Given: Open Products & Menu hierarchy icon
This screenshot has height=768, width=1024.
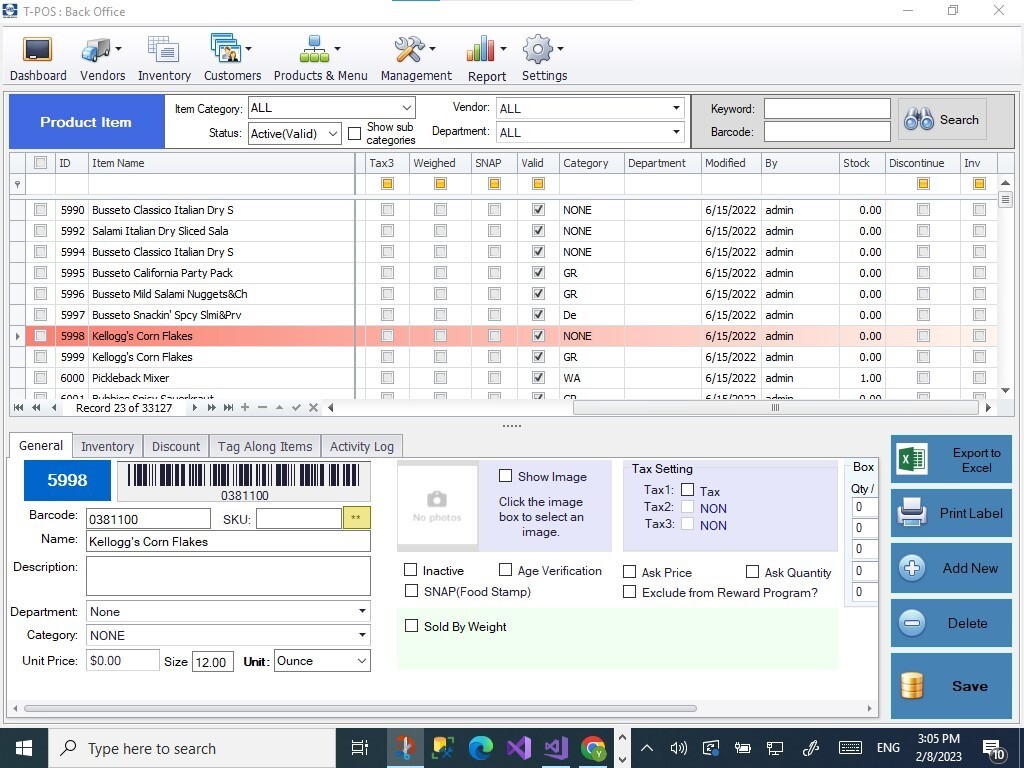Looking at the screenshot, I should tap(314, 49).
